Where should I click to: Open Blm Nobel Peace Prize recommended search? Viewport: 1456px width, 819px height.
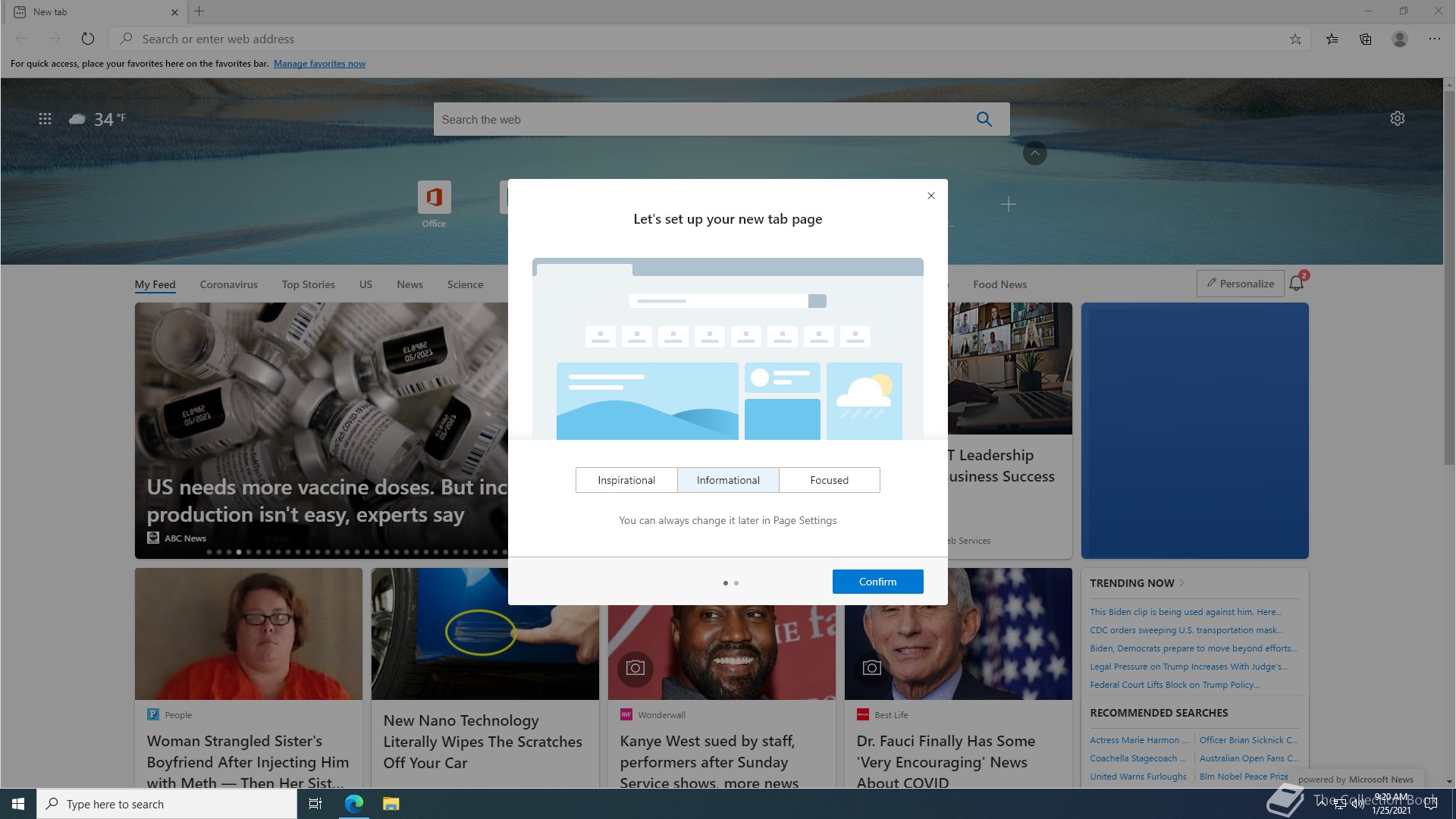[1244, 777]
